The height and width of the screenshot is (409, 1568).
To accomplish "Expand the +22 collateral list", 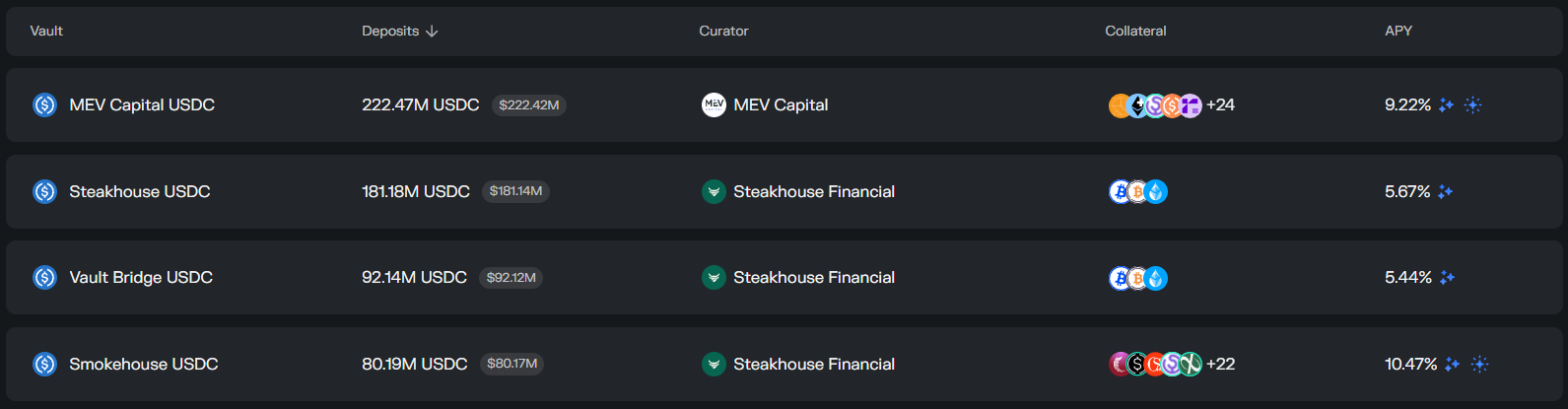I will (x=1220, y=365).
